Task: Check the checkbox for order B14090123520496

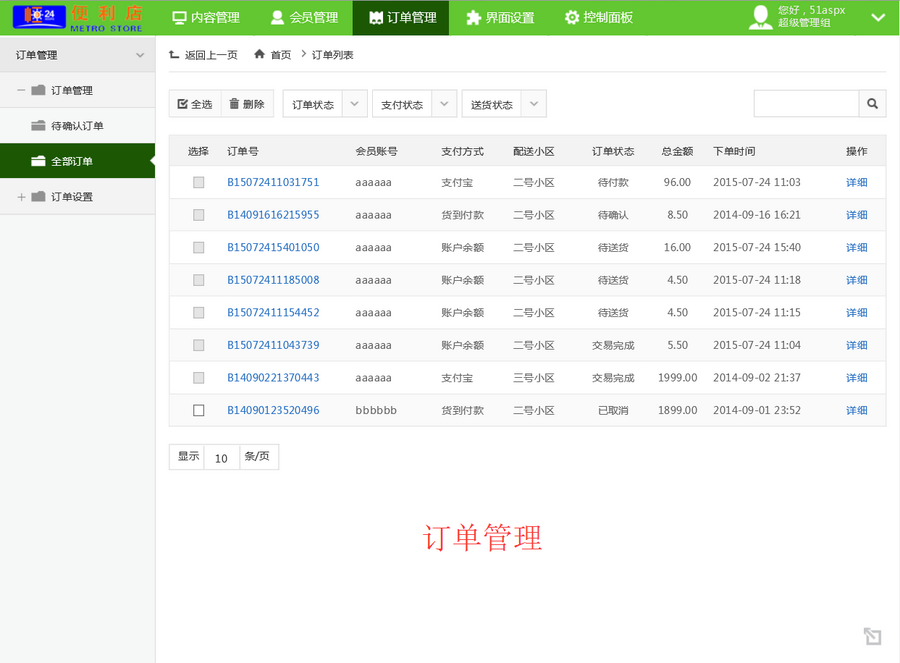Action: (198, 410)
